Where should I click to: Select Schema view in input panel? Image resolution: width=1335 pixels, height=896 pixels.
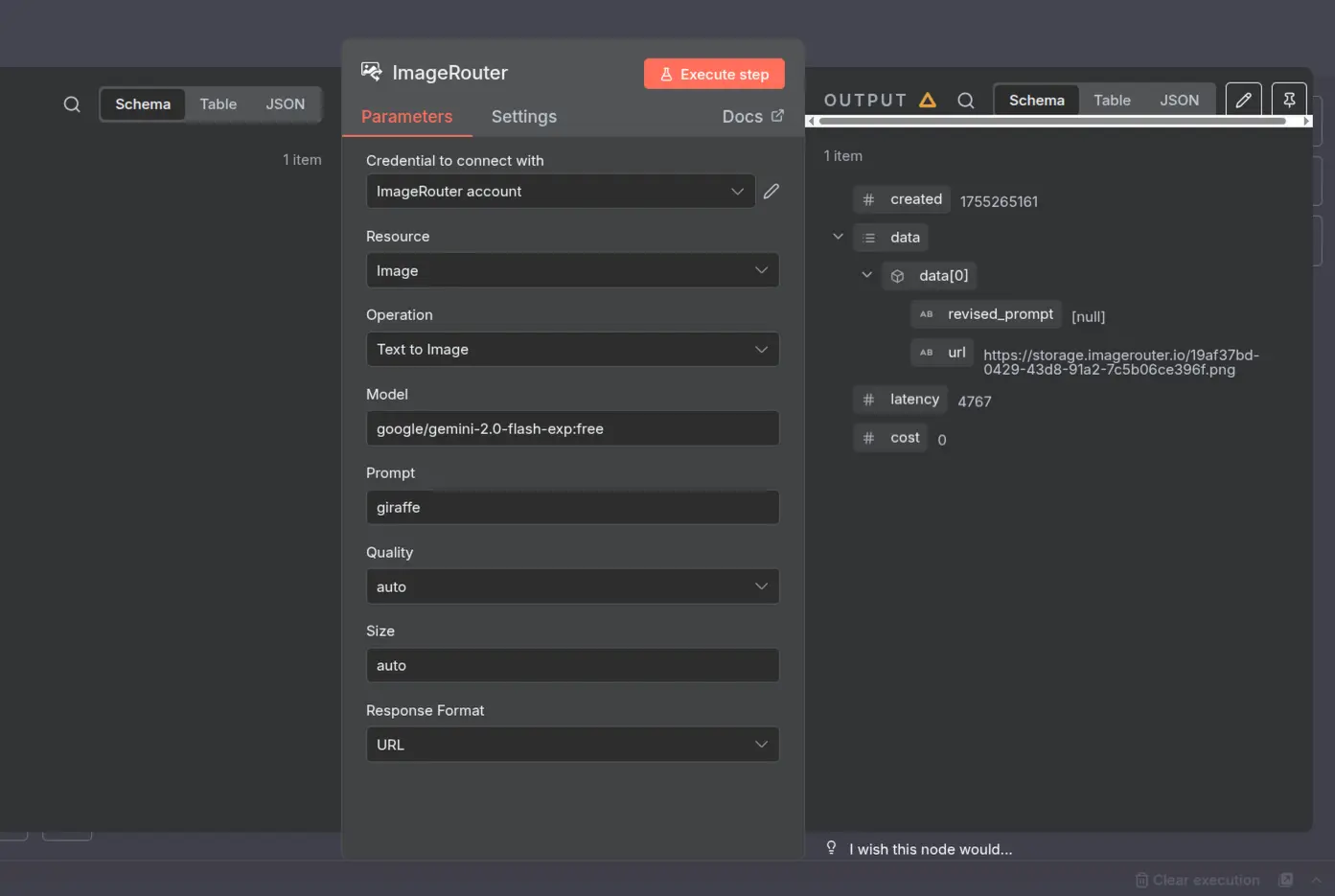tap(143, 104)
